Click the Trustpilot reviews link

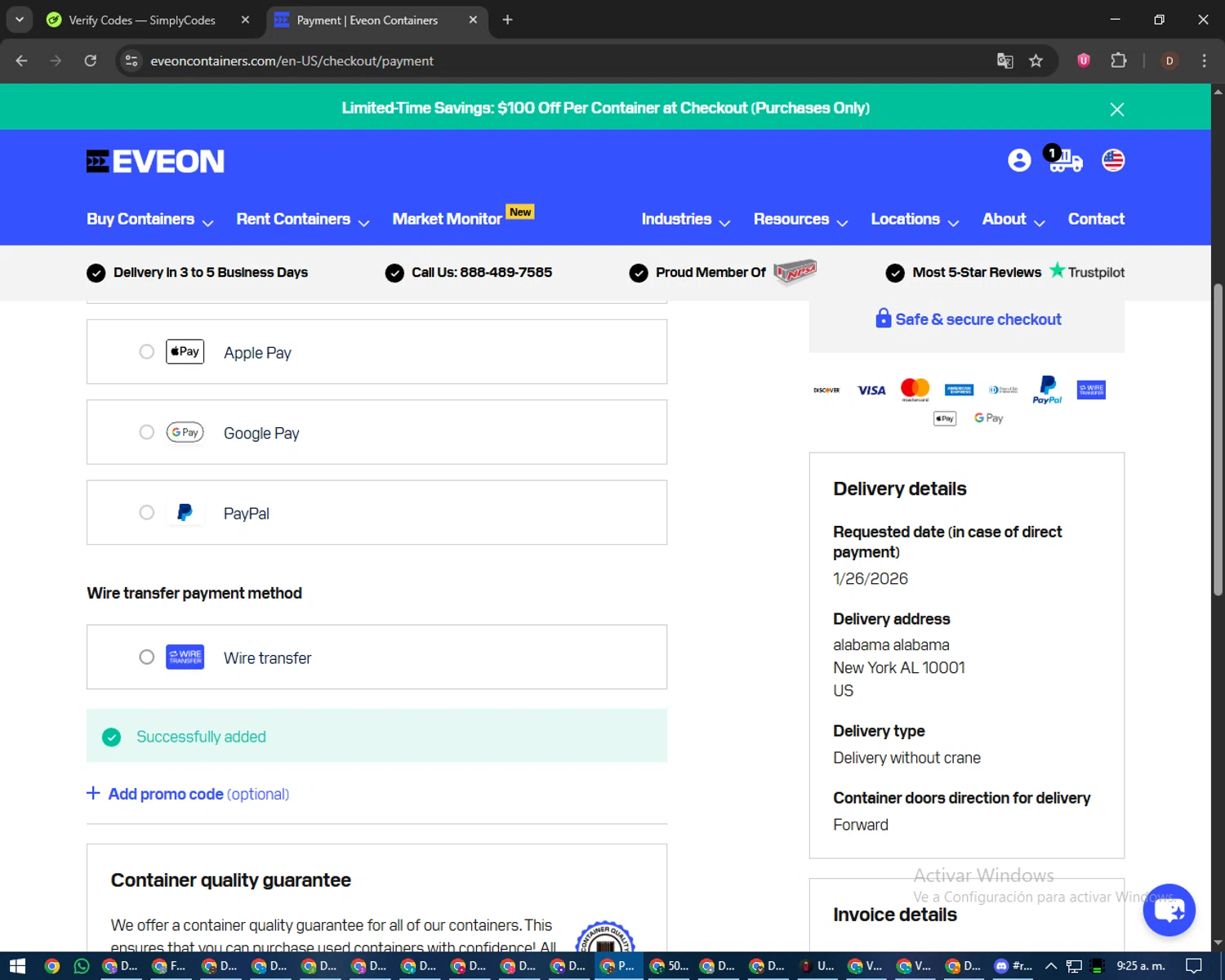coord(1087,271)
